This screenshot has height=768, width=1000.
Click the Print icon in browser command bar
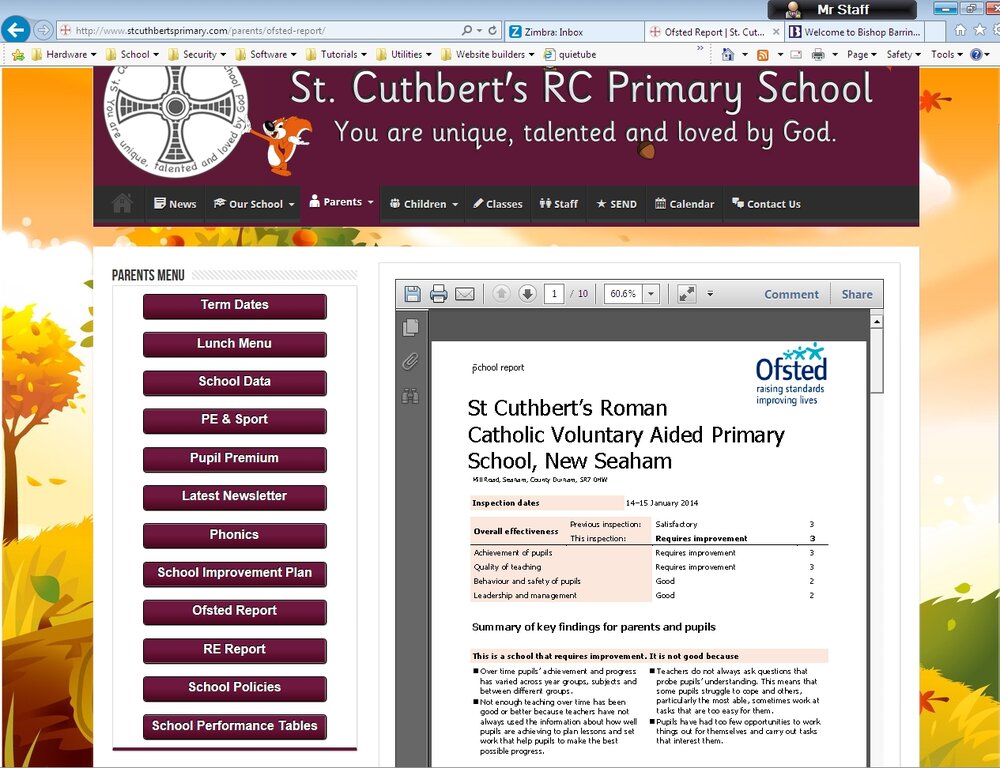click(818, 55)
